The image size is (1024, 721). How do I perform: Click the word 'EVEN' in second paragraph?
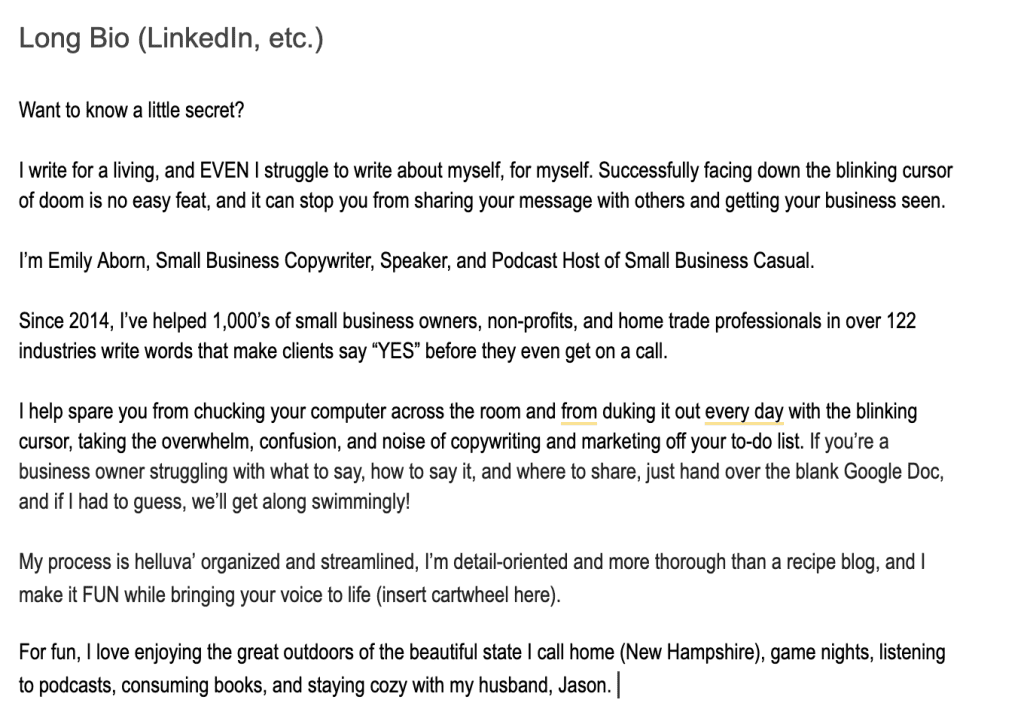(224, 170)
